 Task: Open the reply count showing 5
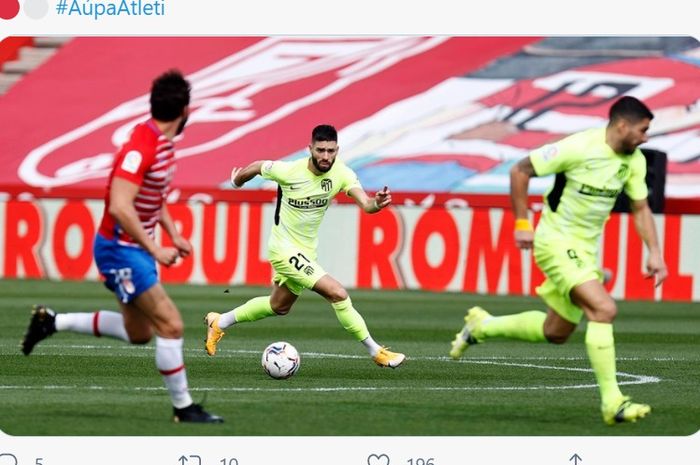(39, 461)
